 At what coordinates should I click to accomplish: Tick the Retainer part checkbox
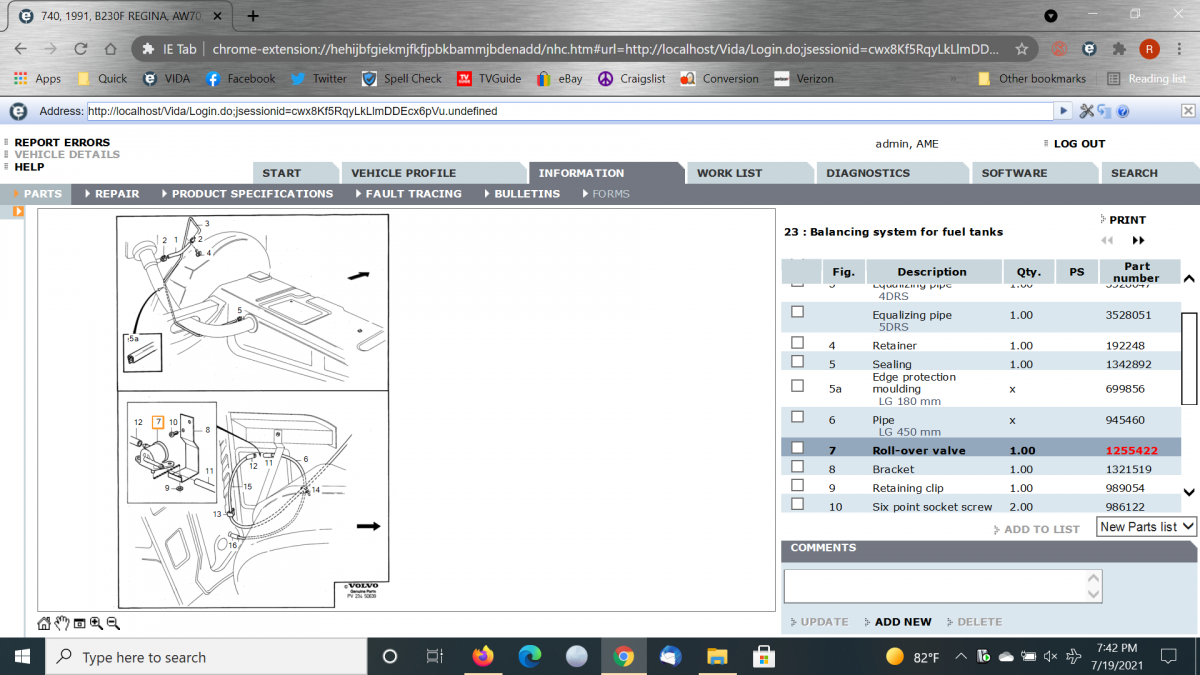click(797, 343)
